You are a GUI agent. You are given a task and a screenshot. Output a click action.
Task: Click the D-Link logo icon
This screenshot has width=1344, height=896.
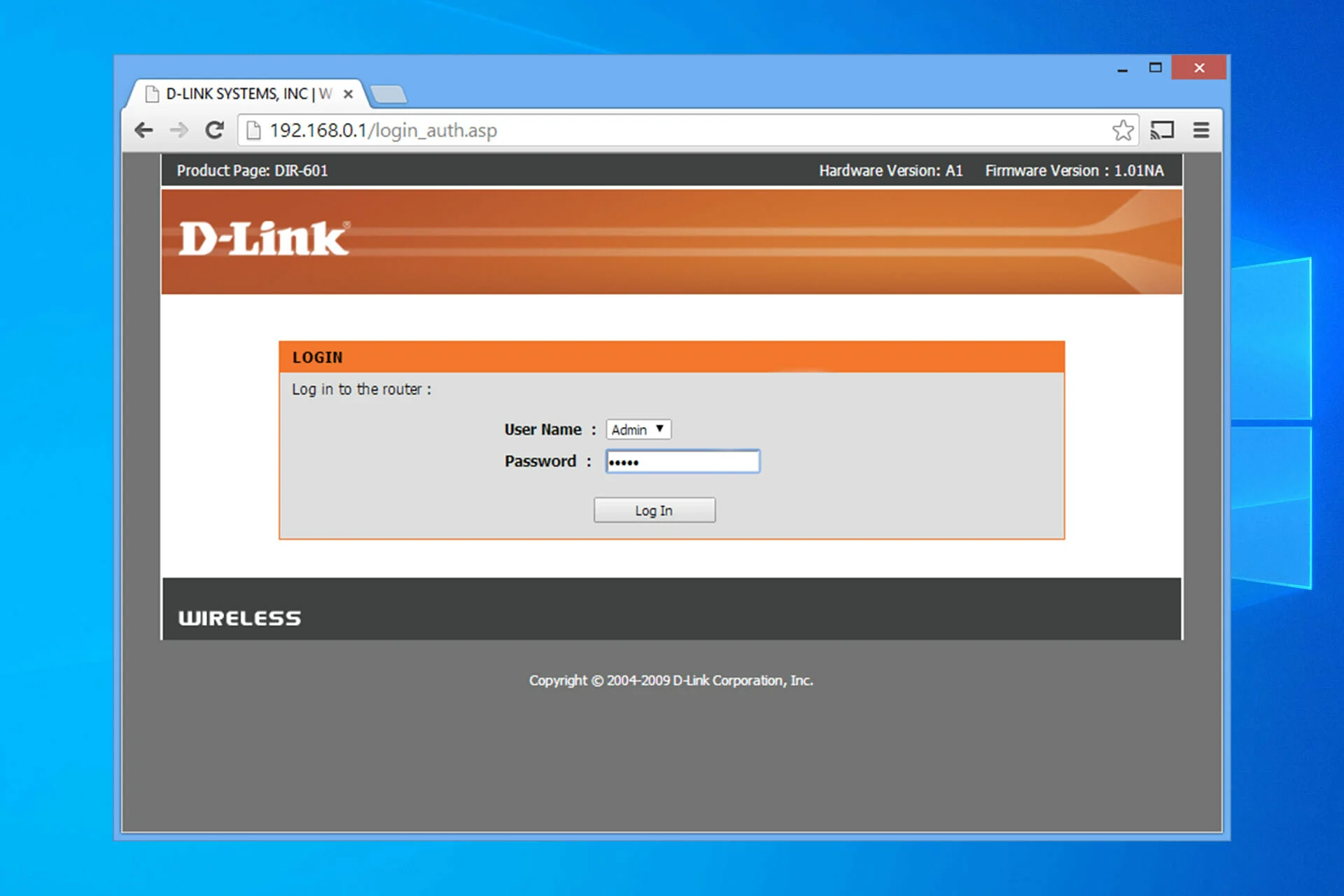(x=262, y=237)
